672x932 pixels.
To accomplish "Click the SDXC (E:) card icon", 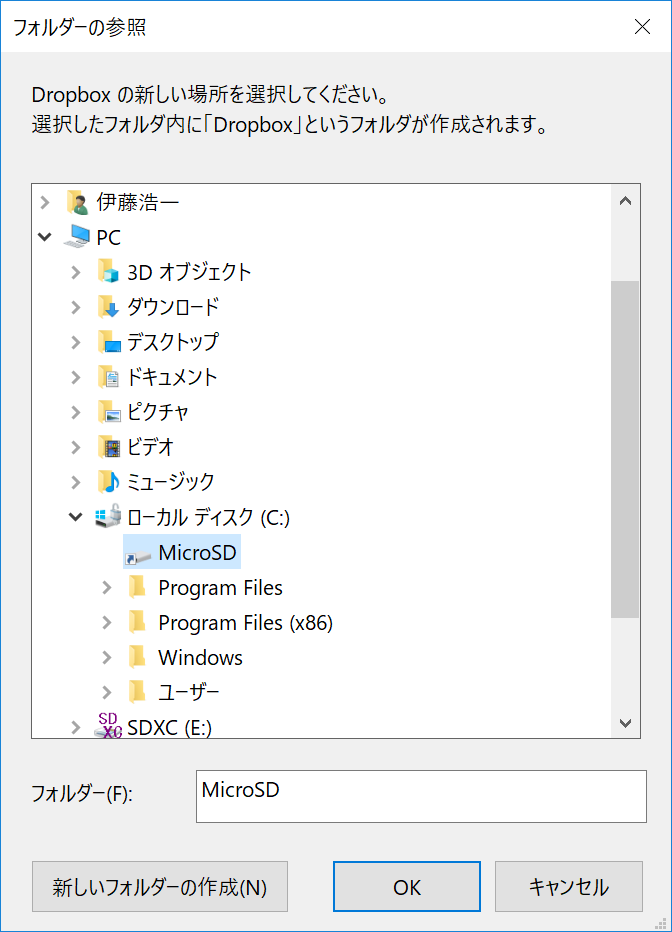I will [x=108, y=726].
